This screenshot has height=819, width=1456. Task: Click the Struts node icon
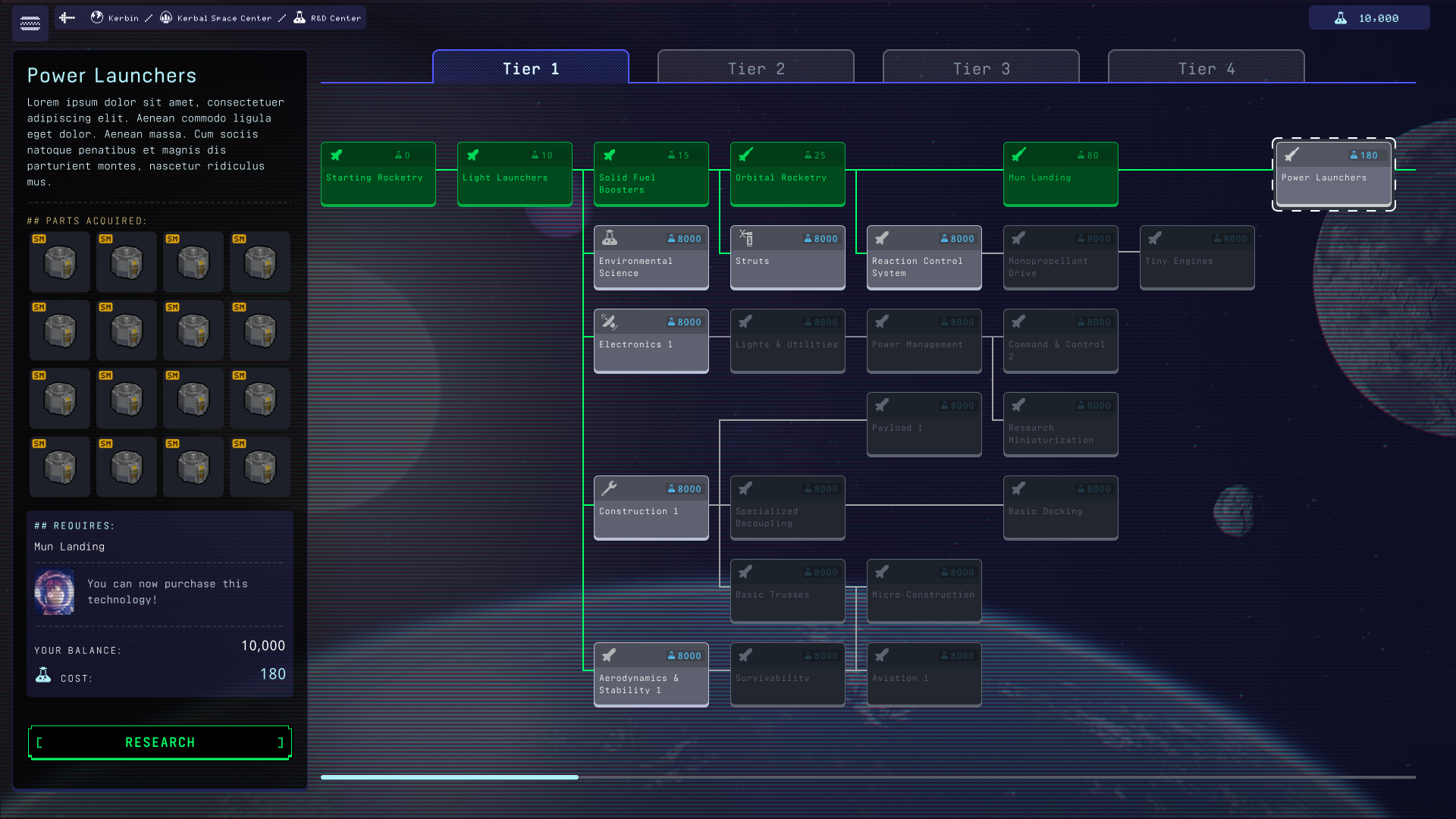746,238
